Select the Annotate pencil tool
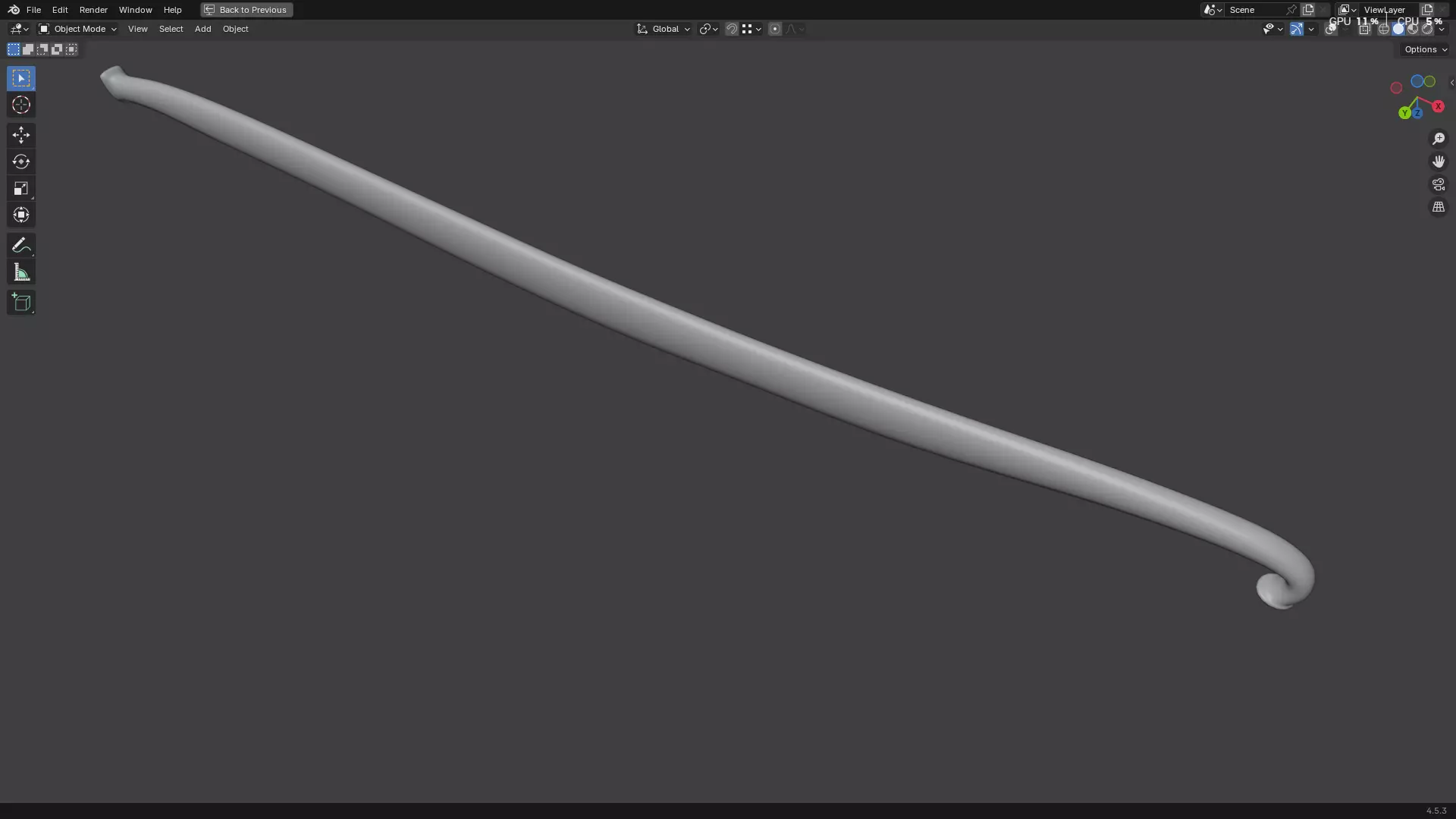 tap(21, 245)
